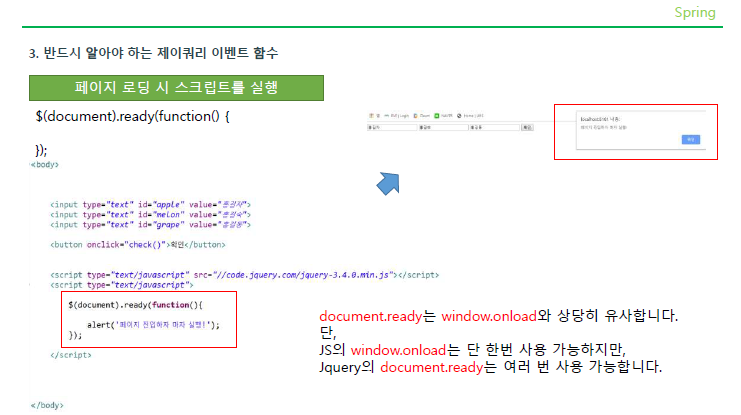Click the heading '3. 반드시 알아야 하는 제이쿼리 이벤트 함수'
Screen dimensions: 741x415
click(x=154, y=52)
